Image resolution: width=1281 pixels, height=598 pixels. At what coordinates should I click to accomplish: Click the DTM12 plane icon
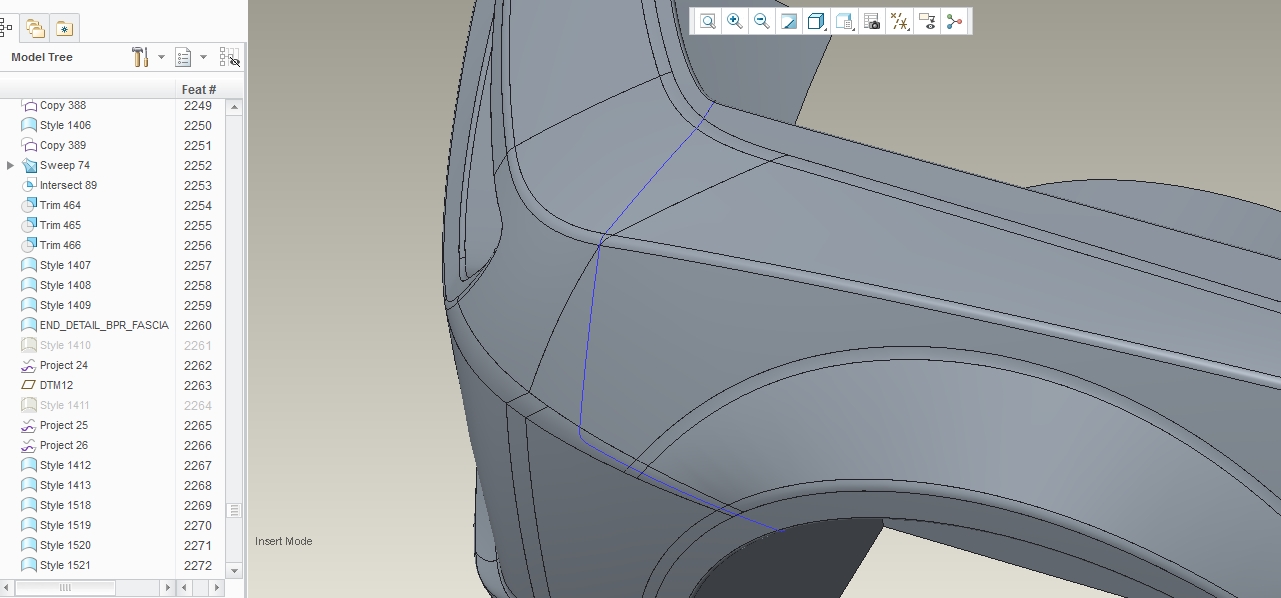point(29,385)
